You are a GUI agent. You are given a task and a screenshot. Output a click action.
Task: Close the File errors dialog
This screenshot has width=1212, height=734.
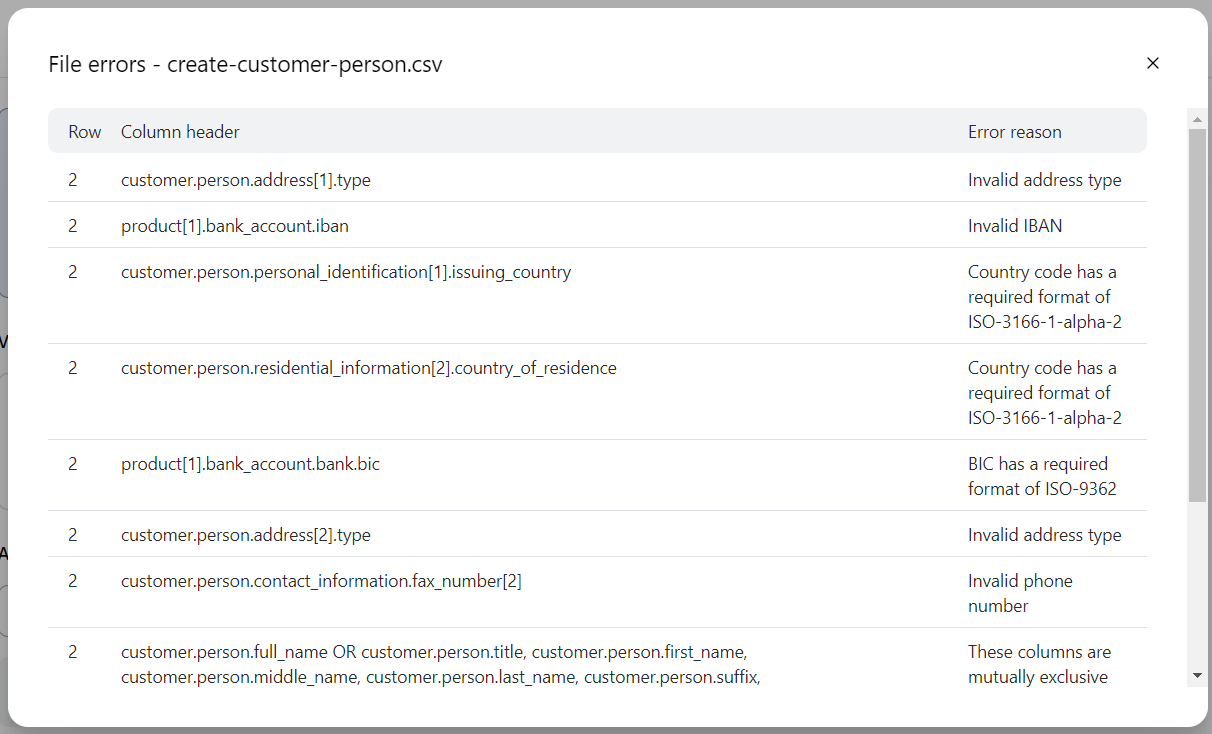1152,63
